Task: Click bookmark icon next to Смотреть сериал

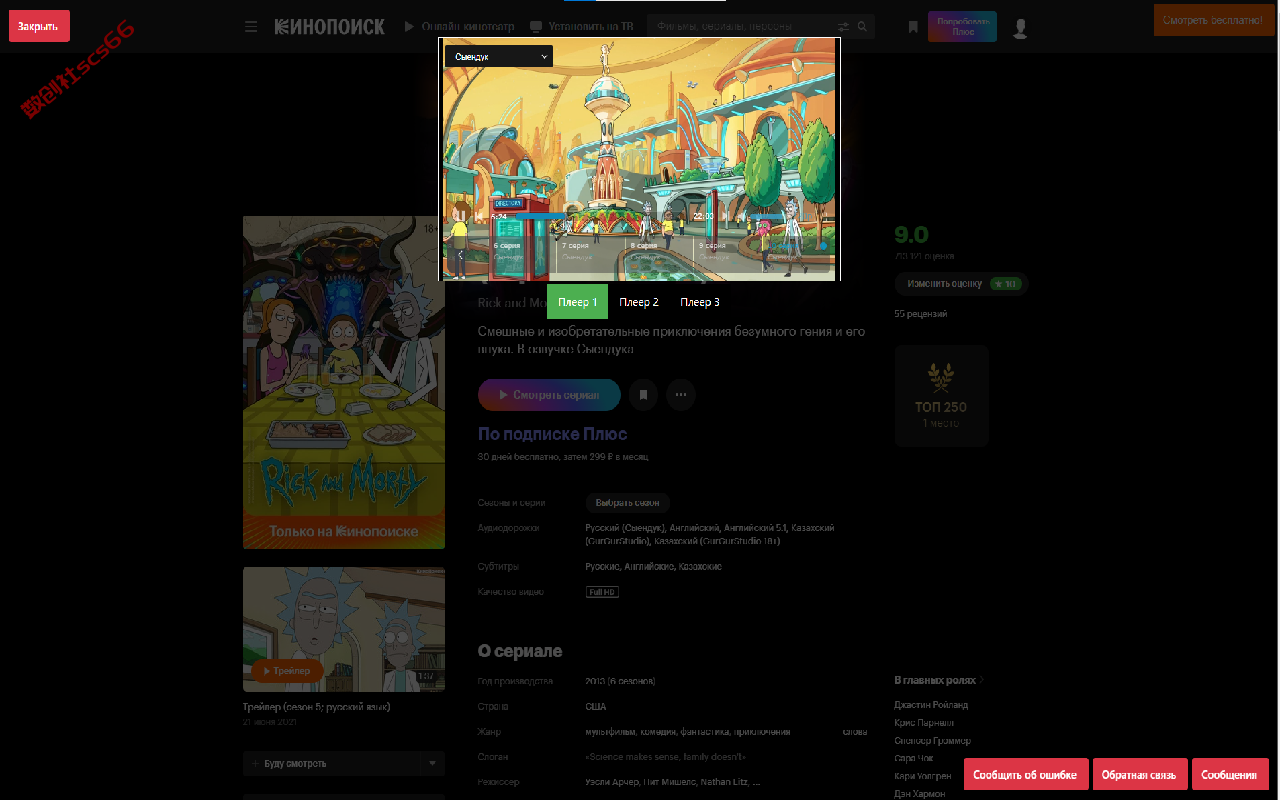Action: point(643,395)
